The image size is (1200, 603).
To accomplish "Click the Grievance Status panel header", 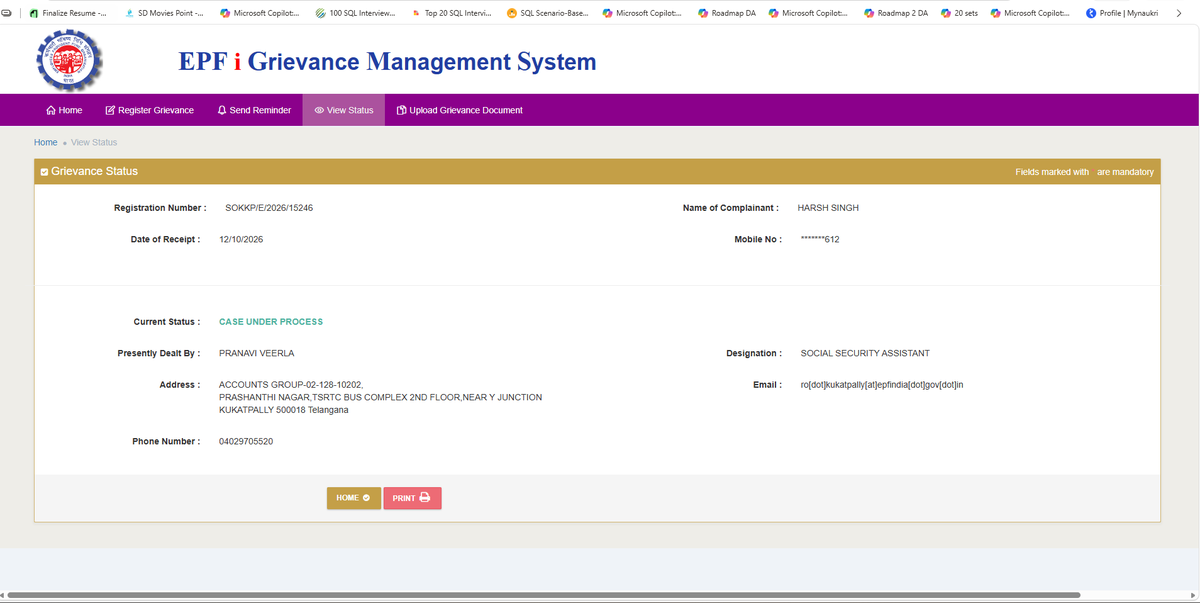I will click(597, 172).
